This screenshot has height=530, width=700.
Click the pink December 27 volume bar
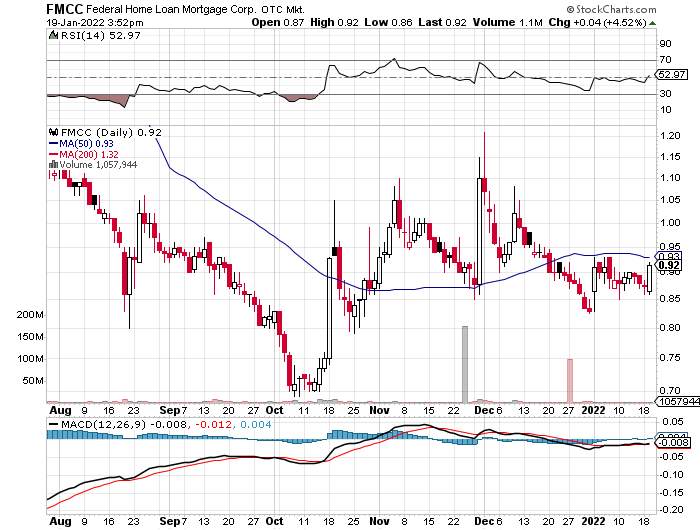(570, 381)
